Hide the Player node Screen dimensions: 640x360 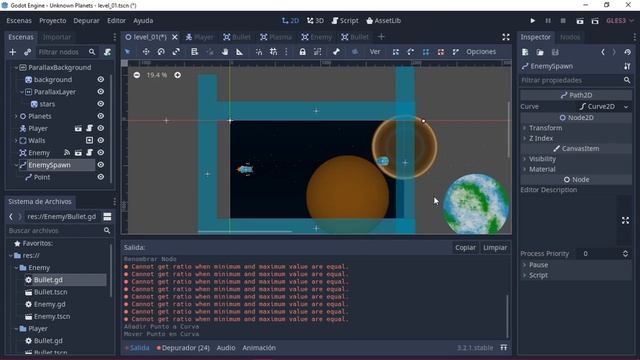coord(100,128)
